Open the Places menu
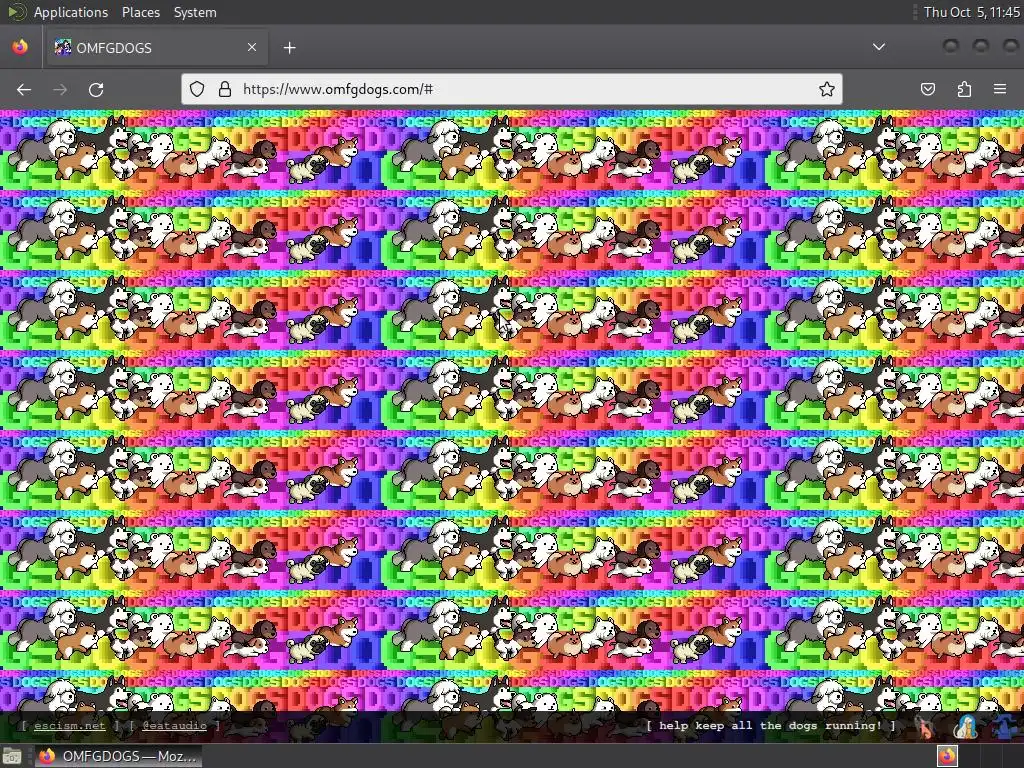Image resolution: width=1024 pixels, height=768 pixels. pos(140,12)
